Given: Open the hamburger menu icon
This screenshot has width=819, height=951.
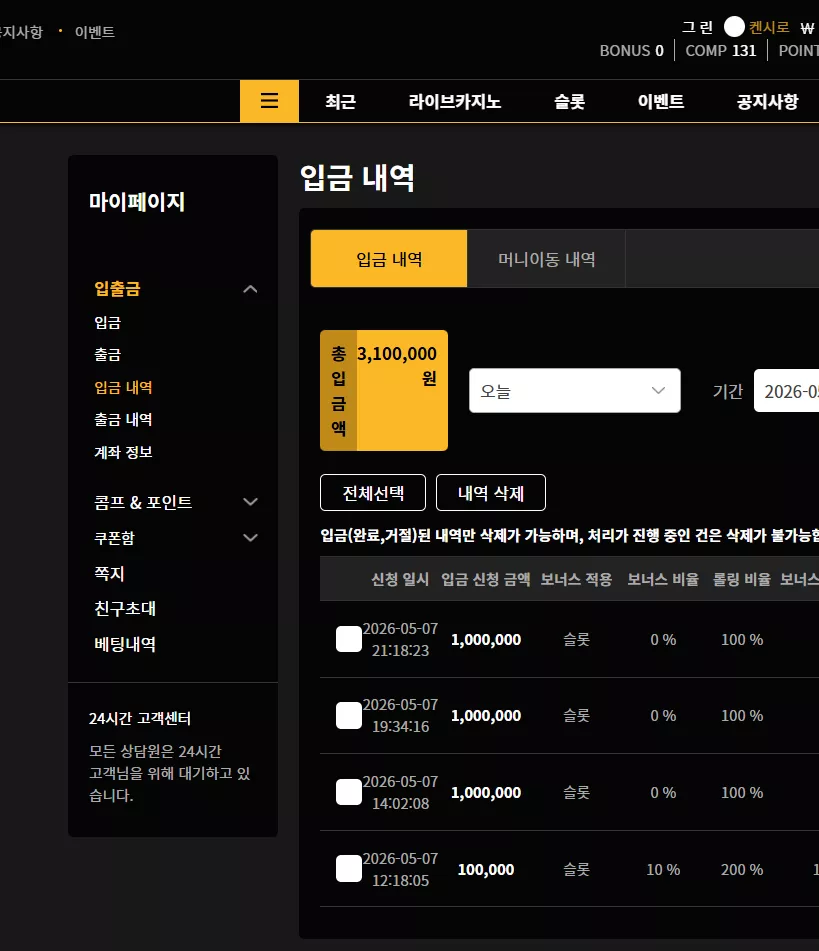Looking at the screenshot, I should (x=269, y=101).
